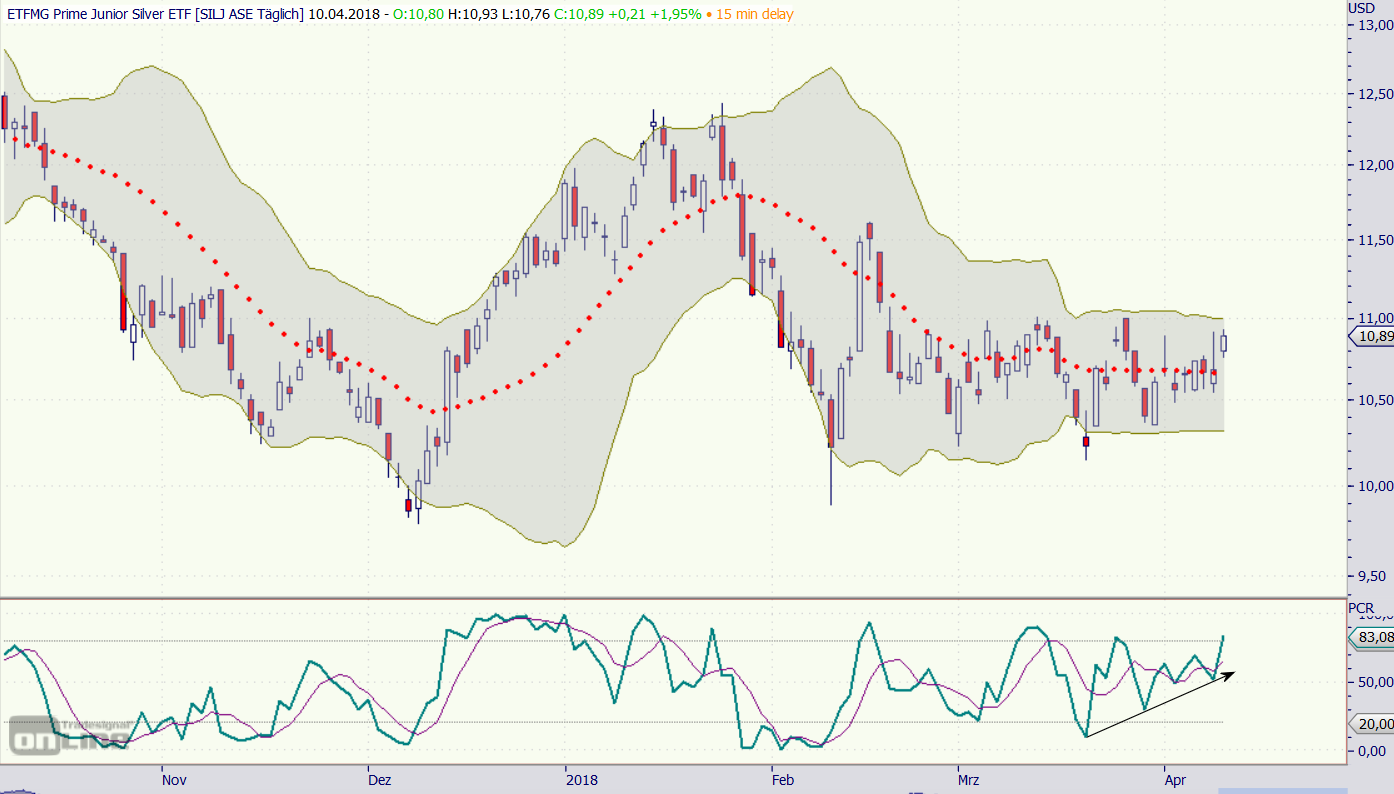Click the '9,50' price axis label
Viewport: 1394px width, 794px height.
click(1374, 576)
